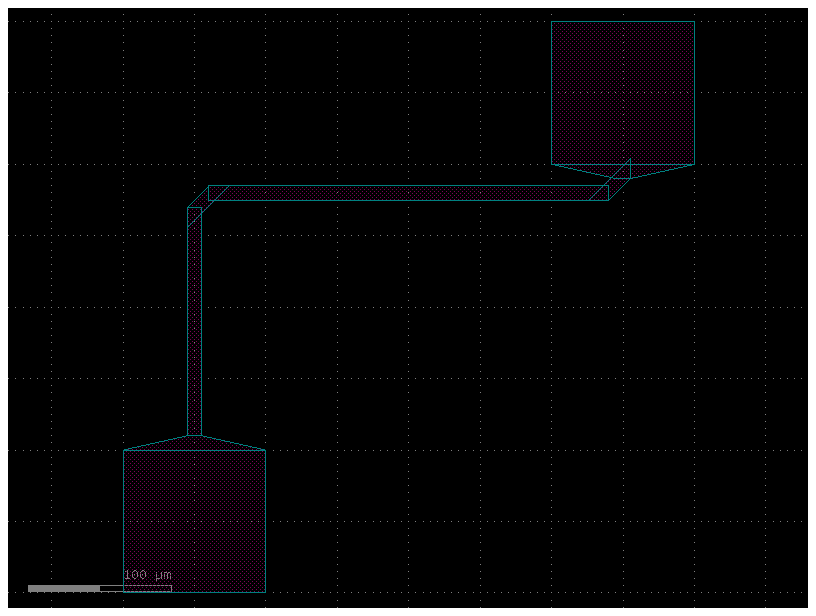Click the top edge of the top-right pad

pos(622,21)
